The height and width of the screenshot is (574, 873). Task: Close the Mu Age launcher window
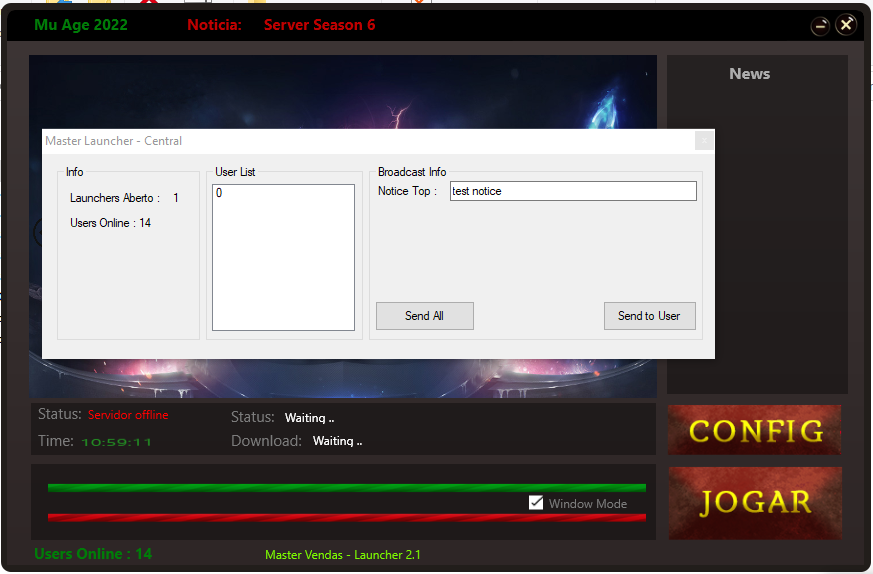846,24
